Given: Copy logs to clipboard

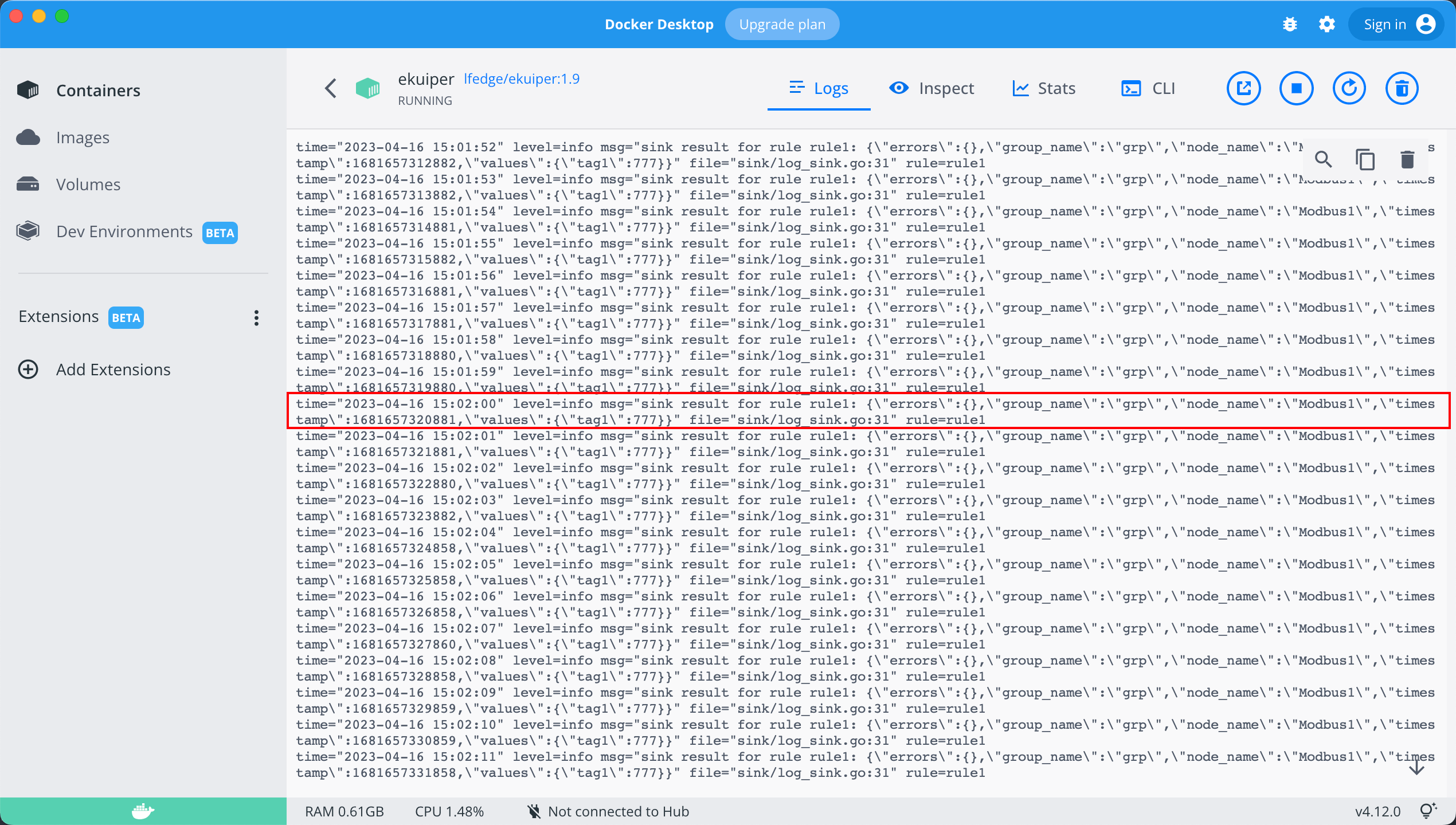Looking at the screenshot, I should 1365,159.
